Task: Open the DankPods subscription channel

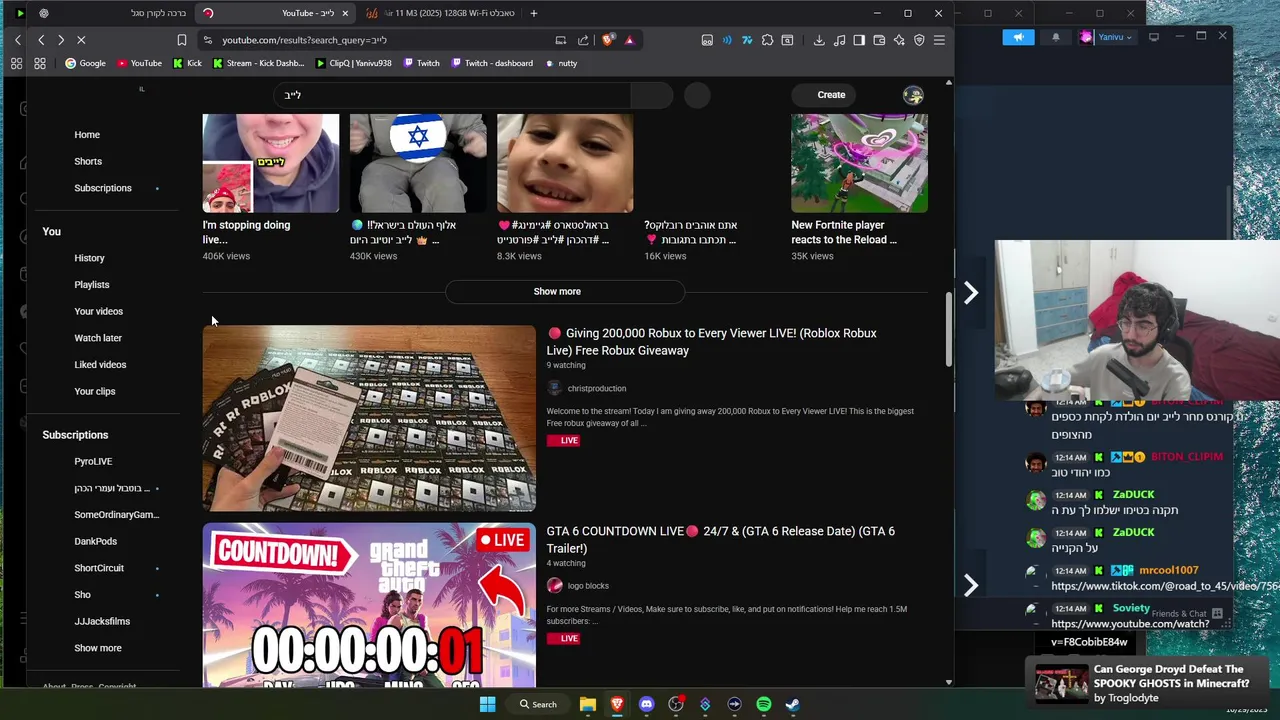Action: coord(95,542)
